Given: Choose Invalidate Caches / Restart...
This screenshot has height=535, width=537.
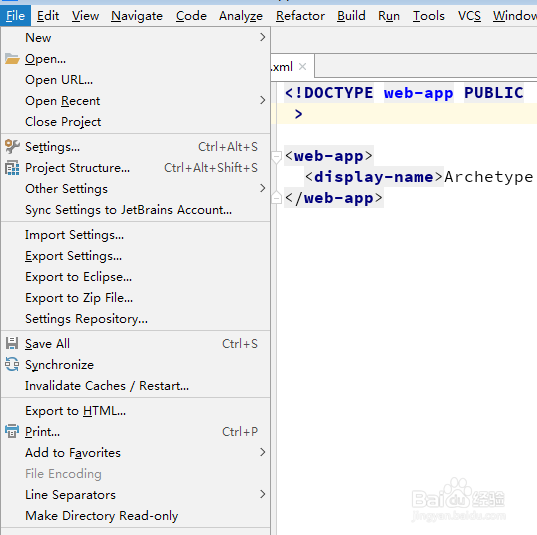Looking at the screenshot, I should click(136, 386).
